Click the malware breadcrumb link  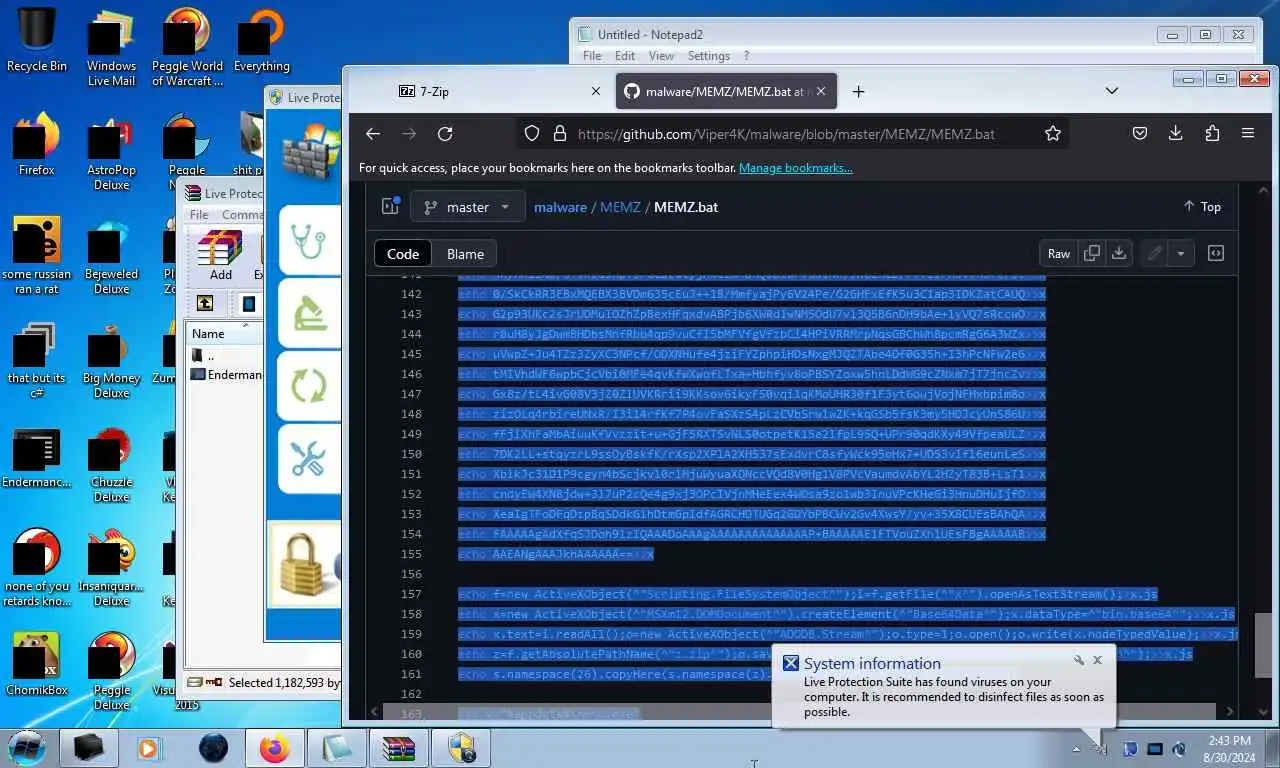[560, 207]
